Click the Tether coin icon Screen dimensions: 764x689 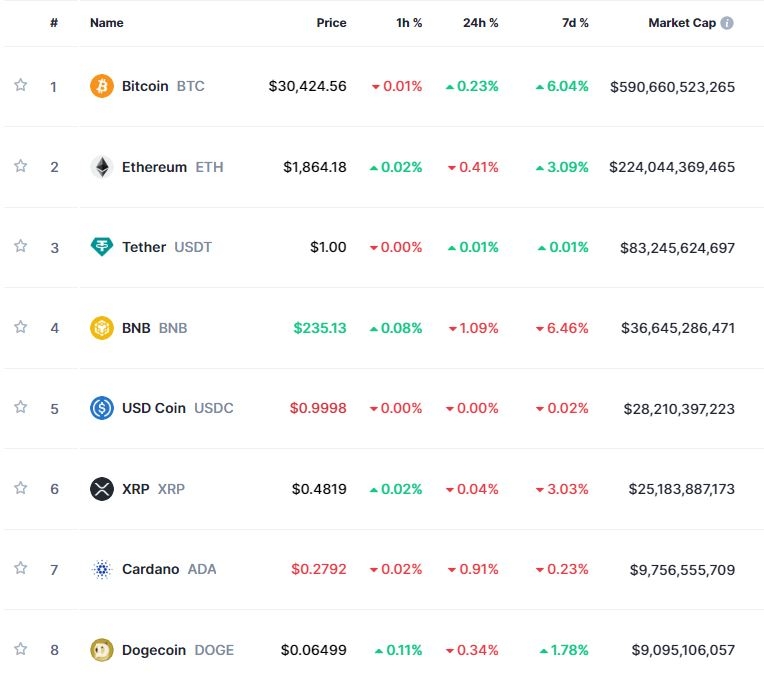[102, 247]
